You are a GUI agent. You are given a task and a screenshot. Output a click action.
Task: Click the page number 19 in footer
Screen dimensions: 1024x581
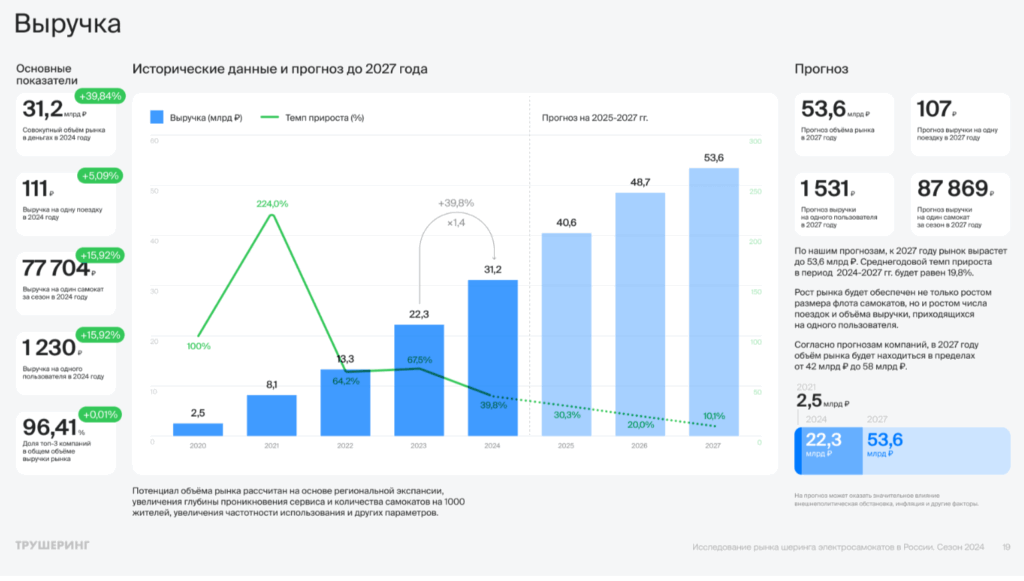(1006, 546)
